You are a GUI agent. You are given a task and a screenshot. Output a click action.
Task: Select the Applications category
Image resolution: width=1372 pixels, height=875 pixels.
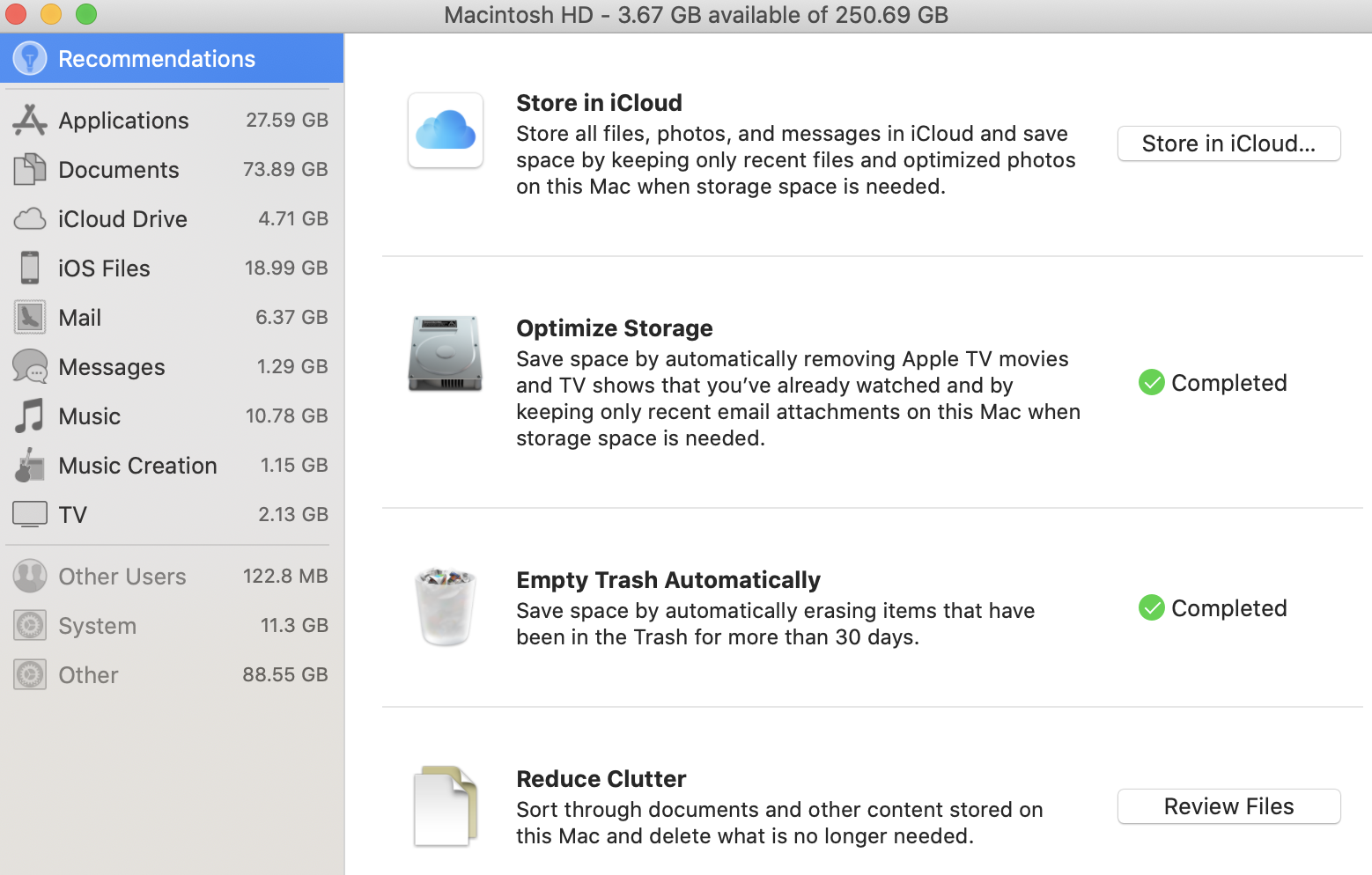pyautogui.click(x=172, y=120)
